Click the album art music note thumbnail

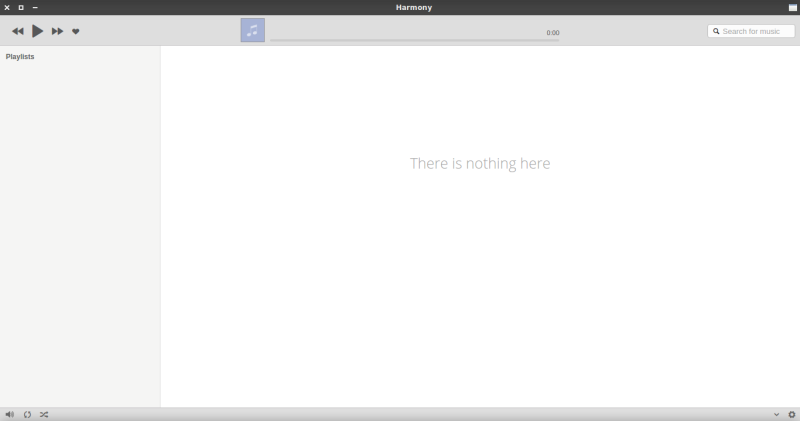[x=253, y=30]
